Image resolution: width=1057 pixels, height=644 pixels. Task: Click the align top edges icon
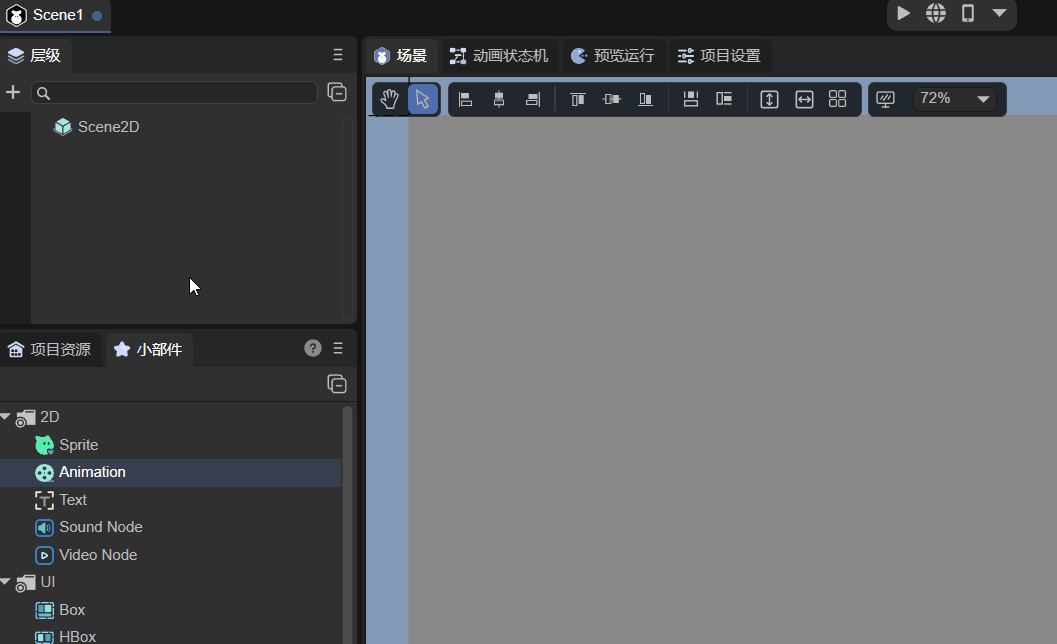[x=577, y=99]
